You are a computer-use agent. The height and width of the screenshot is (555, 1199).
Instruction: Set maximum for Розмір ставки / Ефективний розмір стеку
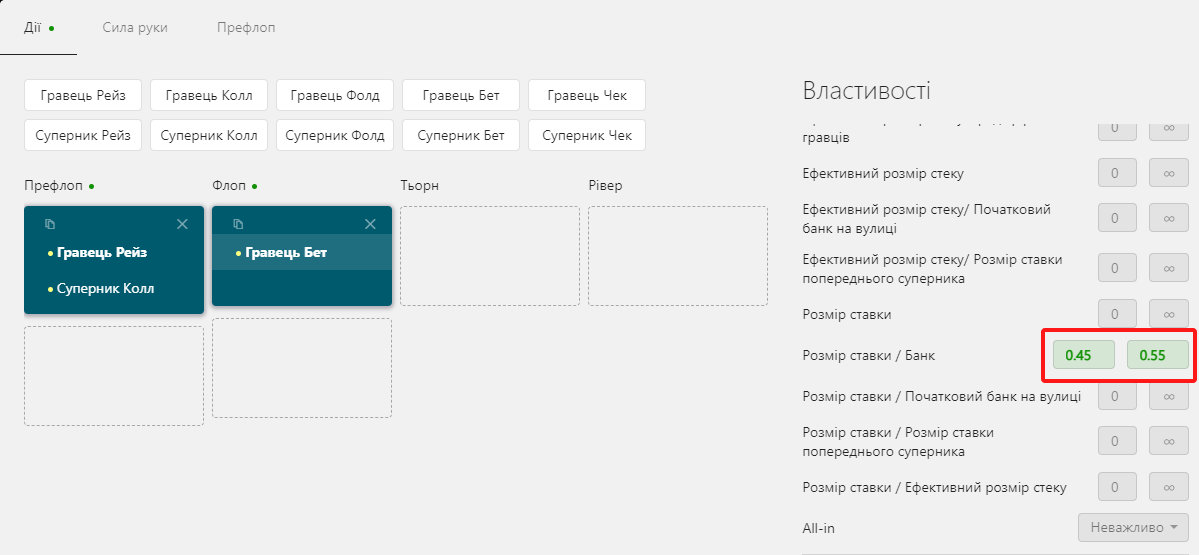[x=1168, y=487]
